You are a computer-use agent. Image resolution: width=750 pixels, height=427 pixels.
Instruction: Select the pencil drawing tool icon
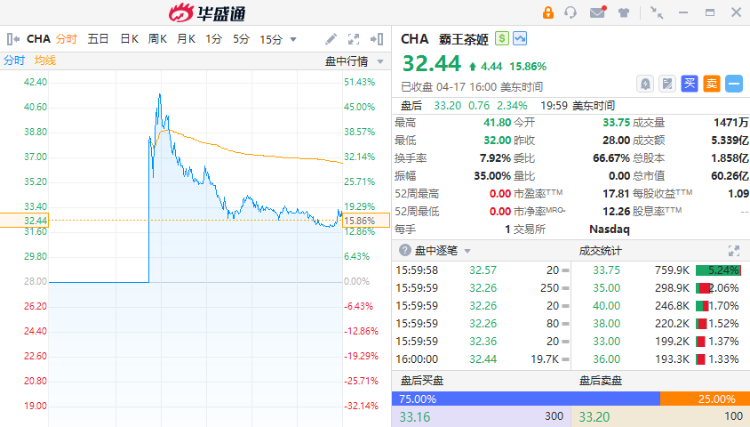[x=331, y=39]
